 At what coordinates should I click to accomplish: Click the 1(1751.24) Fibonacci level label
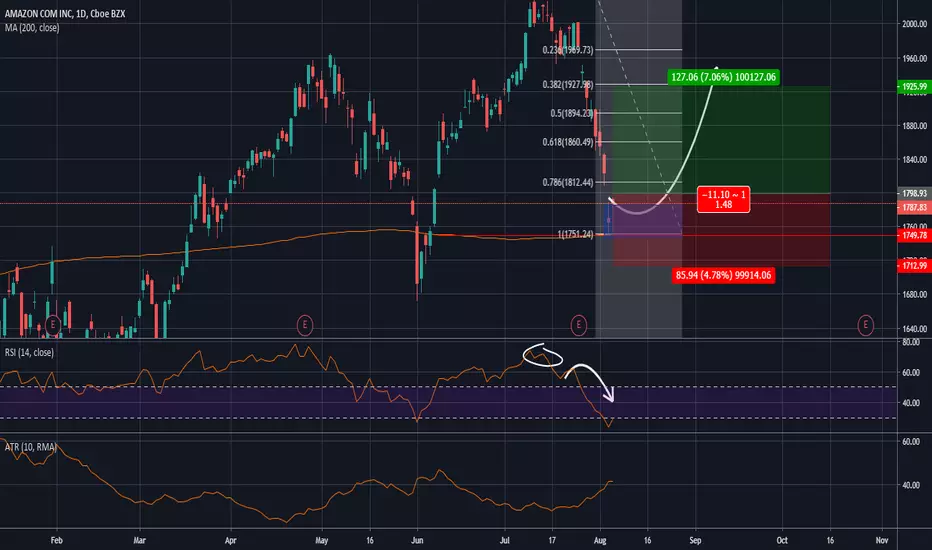click(x=575, y=234)
